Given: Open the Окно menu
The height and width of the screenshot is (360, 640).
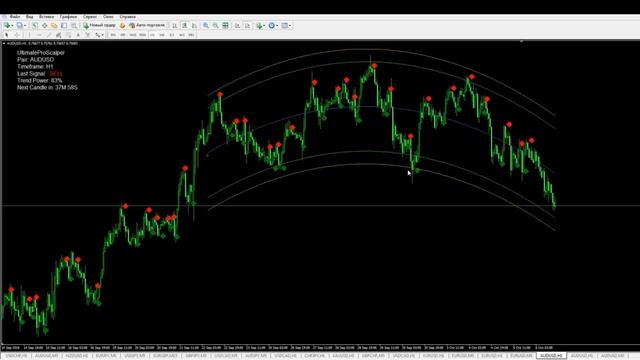Looking at the screenshot, I should [x=108, y=17].
